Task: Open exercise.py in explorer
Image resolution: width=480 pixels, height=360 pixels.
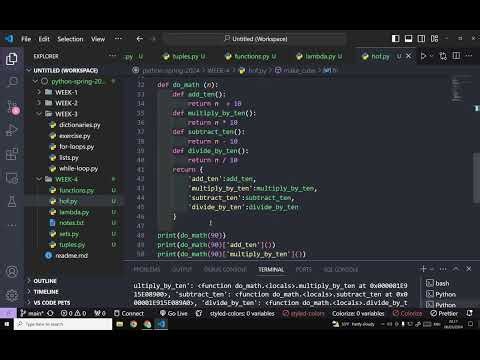Action: [x=74, y=136]
